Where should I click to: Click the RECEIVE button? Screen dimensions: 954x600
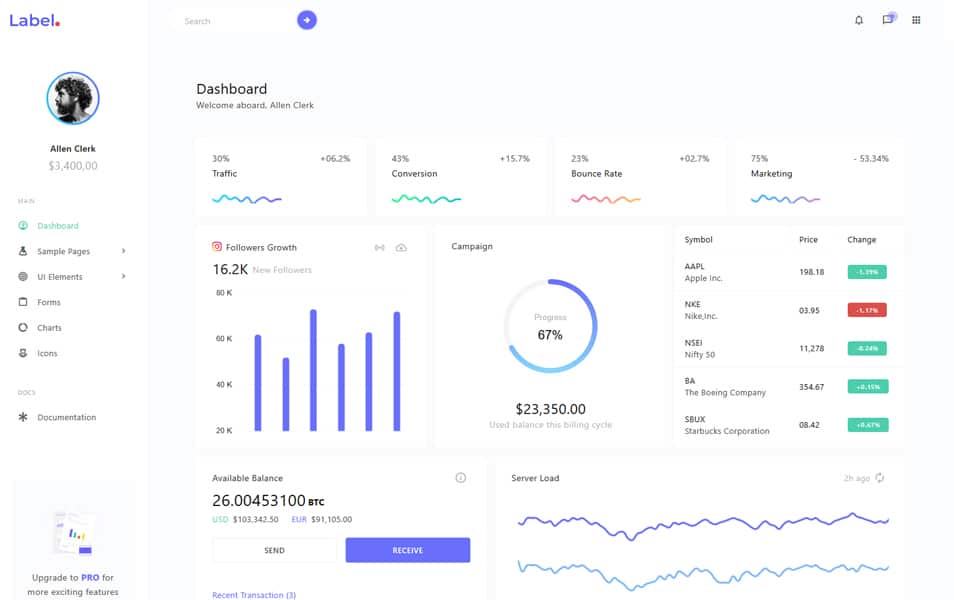click(x=407, y=550)
